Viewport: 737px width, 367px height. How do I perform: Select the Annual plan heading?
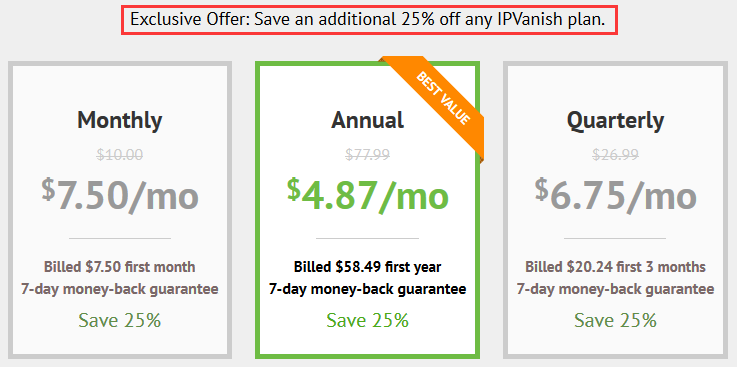[x=368, y=120]
